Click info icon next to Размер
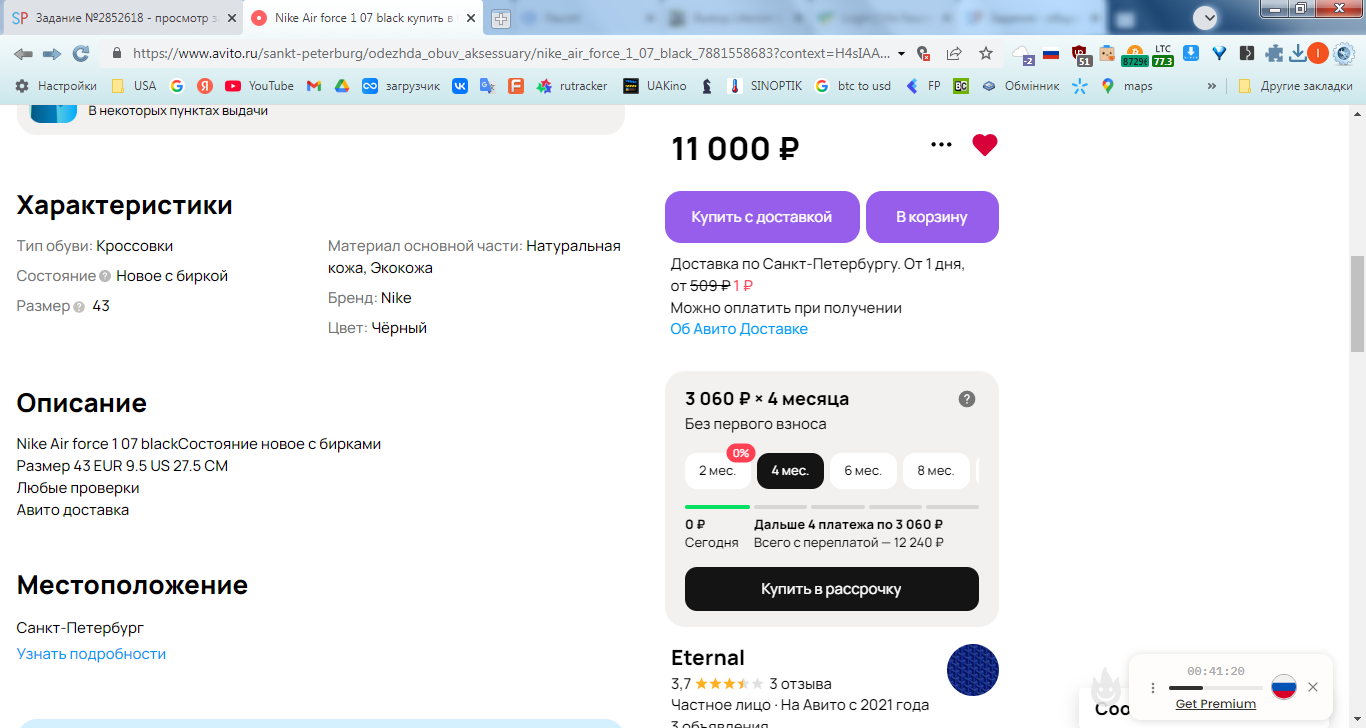The height and width of the screenshot is (728, 1366). [x=79, y=307]
